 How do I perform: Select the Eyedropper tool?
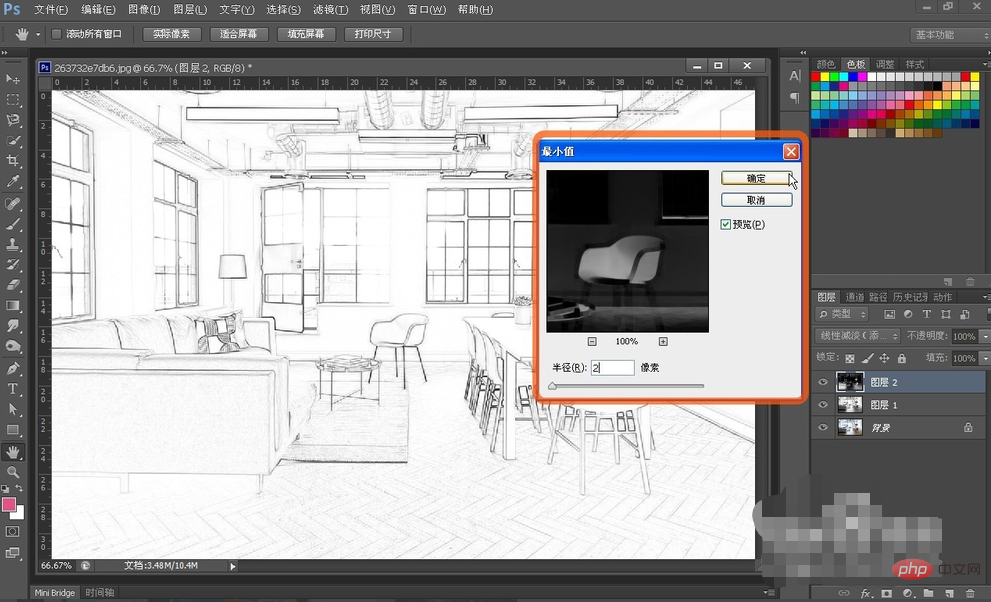tap(13, 181)
